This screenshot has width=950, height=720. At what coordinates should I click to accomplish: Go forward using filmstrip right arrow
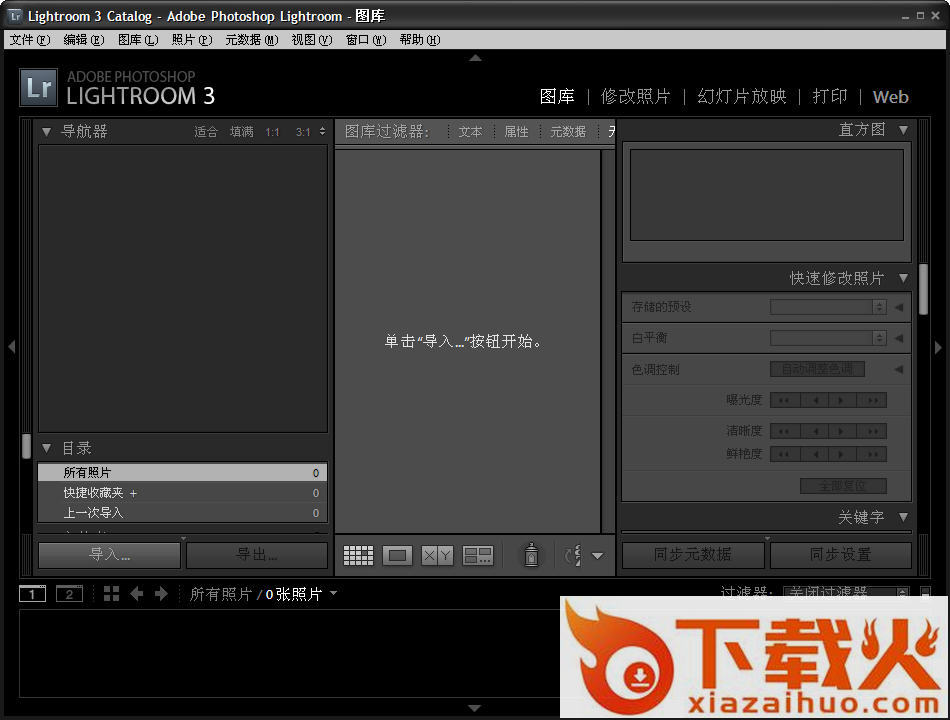[161, 593]
